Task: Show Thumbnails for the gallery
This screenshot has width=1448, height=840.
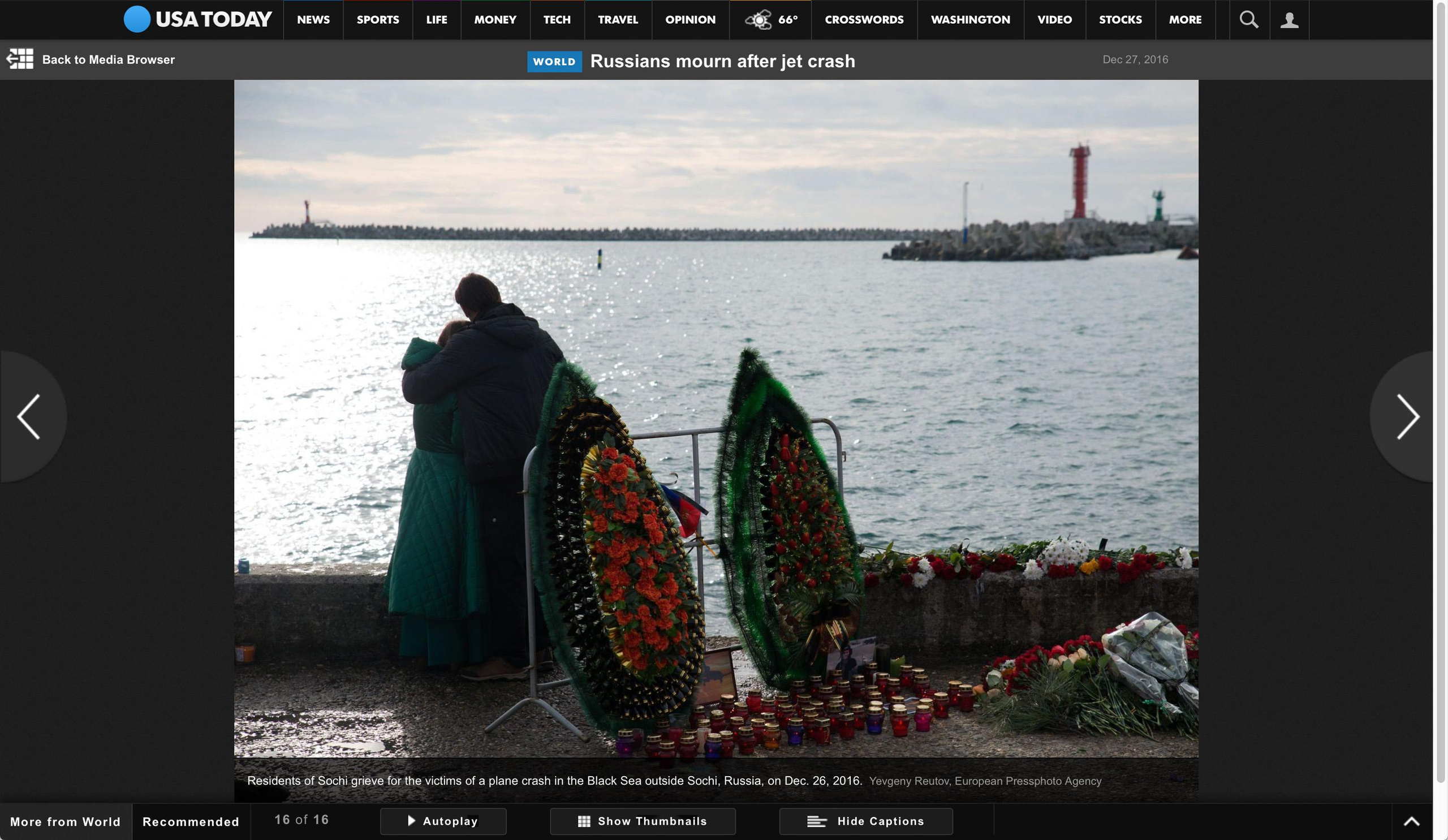Action: (643, 821)
